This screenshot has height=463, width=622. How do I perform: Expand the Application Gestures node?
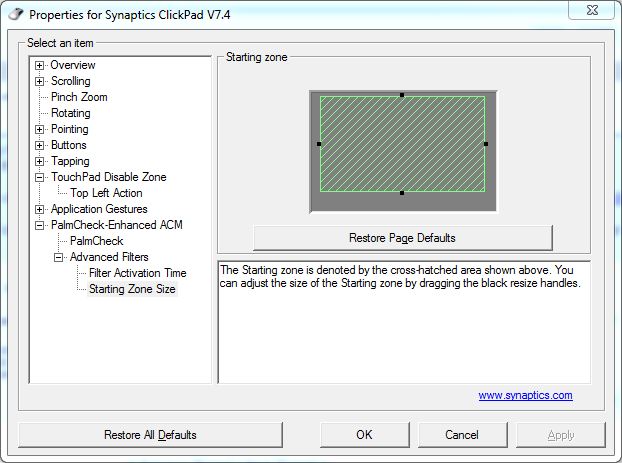[x=39, y=209]
